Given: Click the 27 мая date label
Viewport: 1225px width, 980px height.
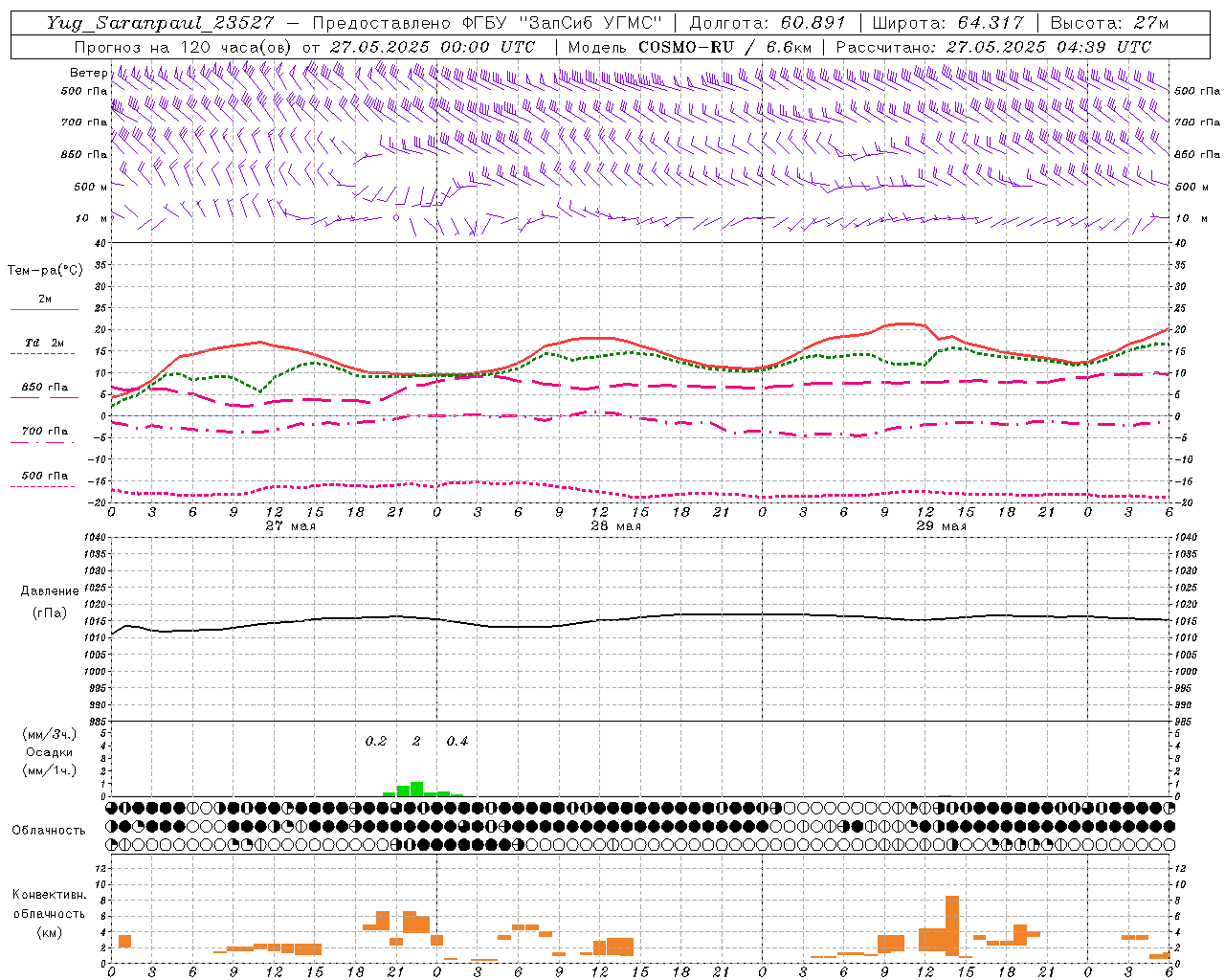Looking at the screenshot, I should [291, 526].
